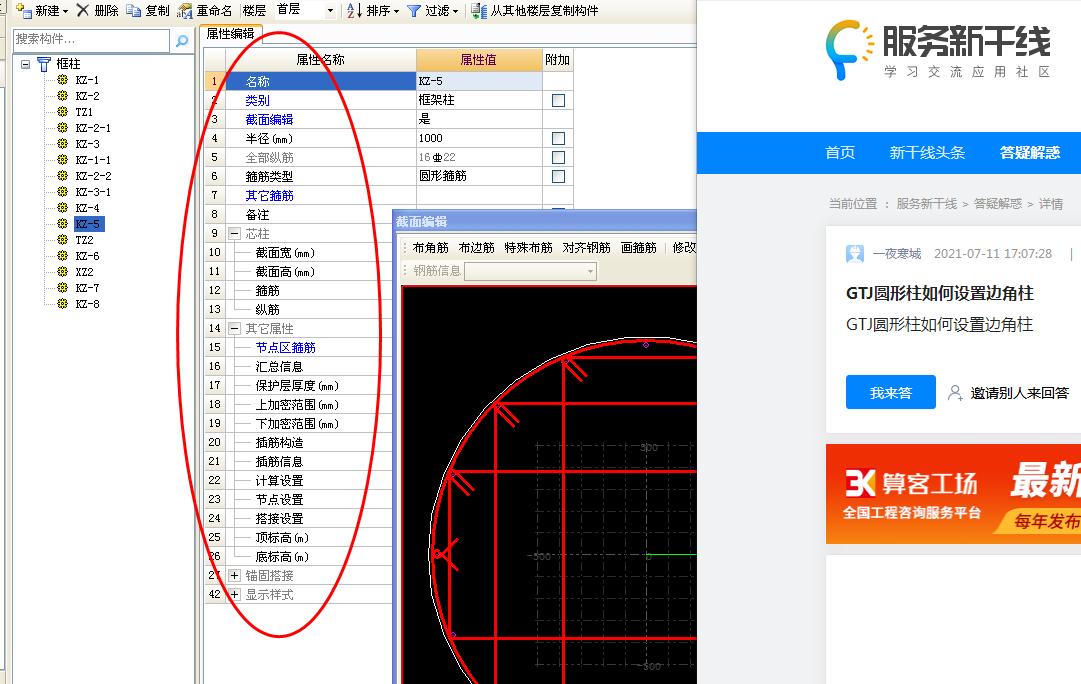Open 答疑解惑 in the website navigation
The image size is (1081, 684).
coord(1029,152)
